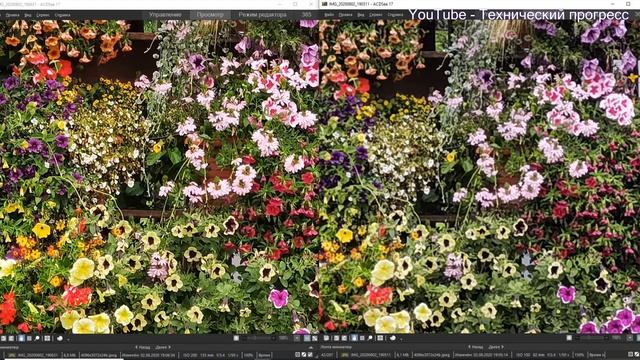Image resolution: width=640 pixels, height=360 pixels.
Task: Choose selection tool icon in right window
Action: click(x=362, y=338)
